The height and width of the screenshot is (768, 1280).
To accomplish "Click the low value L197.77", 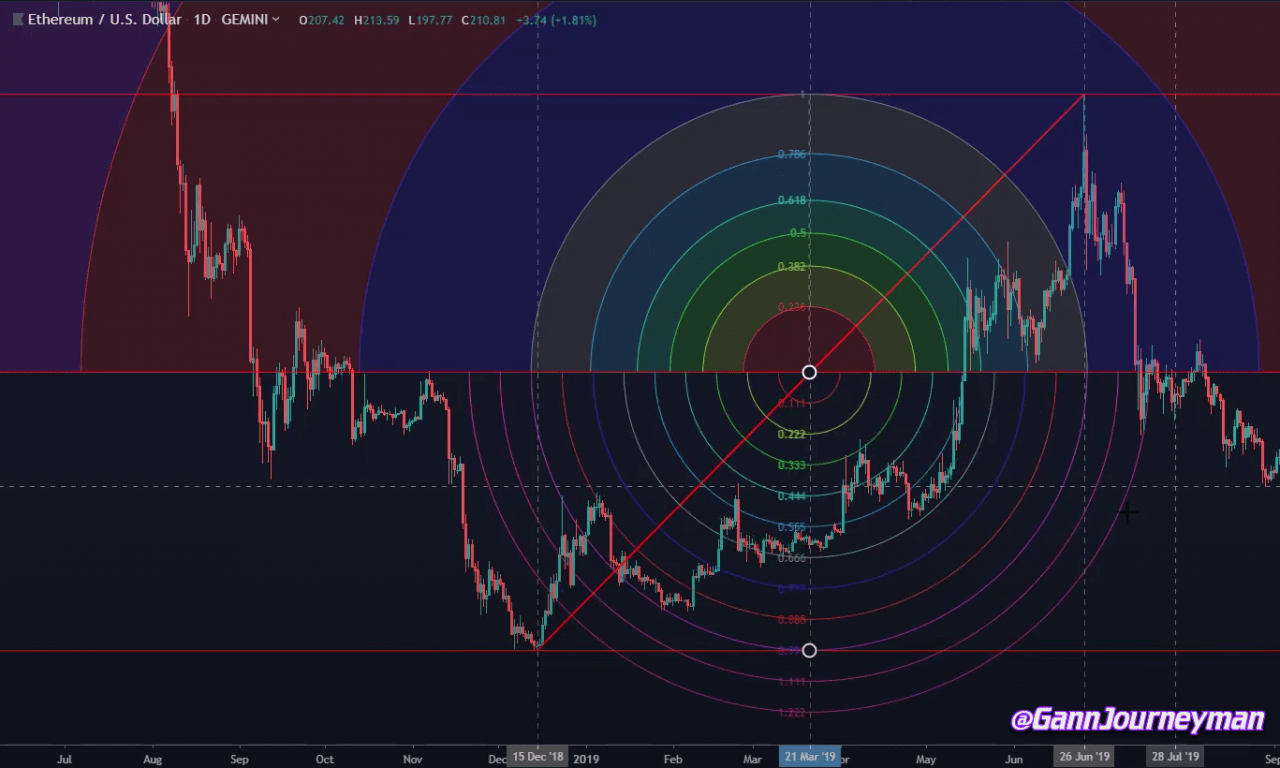I will pos(430,19).
